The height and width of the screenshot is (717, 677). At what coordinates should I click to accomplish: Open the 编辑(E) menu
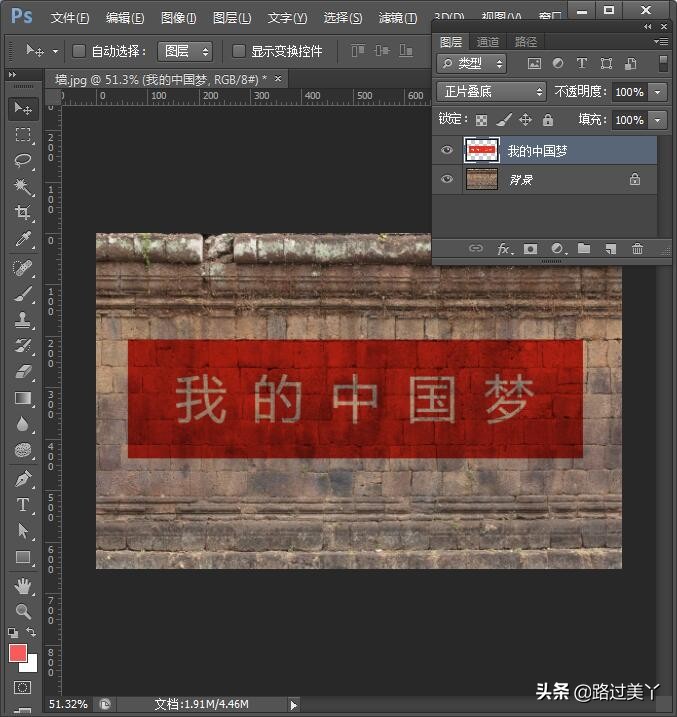pos(125,18)
